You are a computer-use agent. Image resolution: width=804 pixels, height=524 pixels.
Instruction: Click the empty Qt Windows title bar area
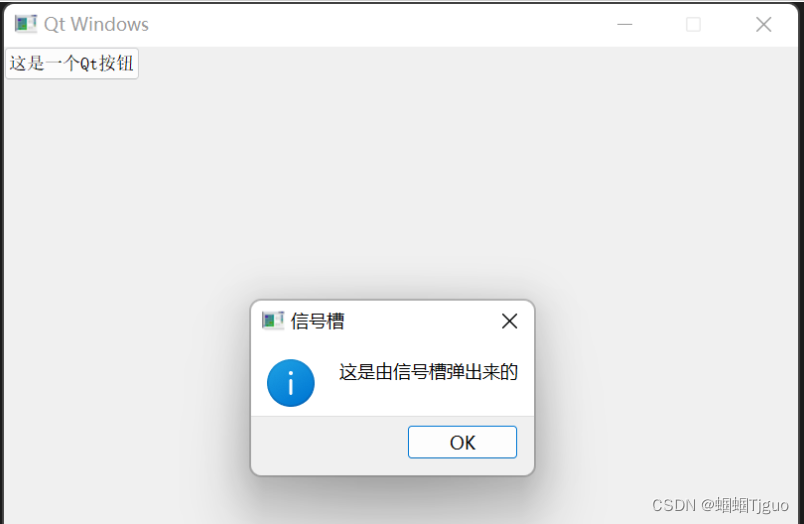(379, 24)
